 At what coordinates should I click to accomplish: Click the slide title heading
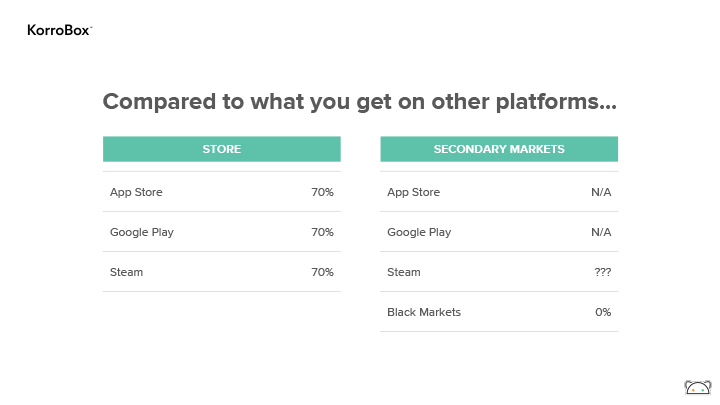tap(360, 101)
